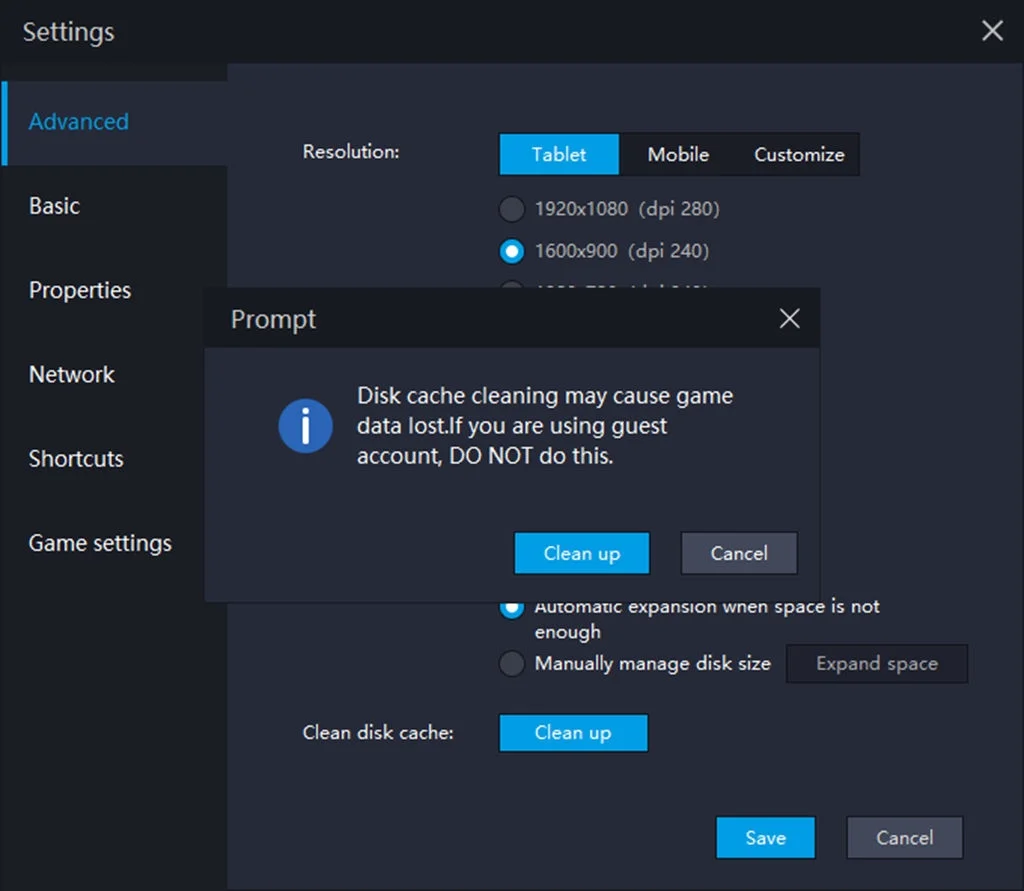The width and height of the screenshot is (1024, 891).
Task: Select the Mobile resolution mode
Action: tap(678, 155)
